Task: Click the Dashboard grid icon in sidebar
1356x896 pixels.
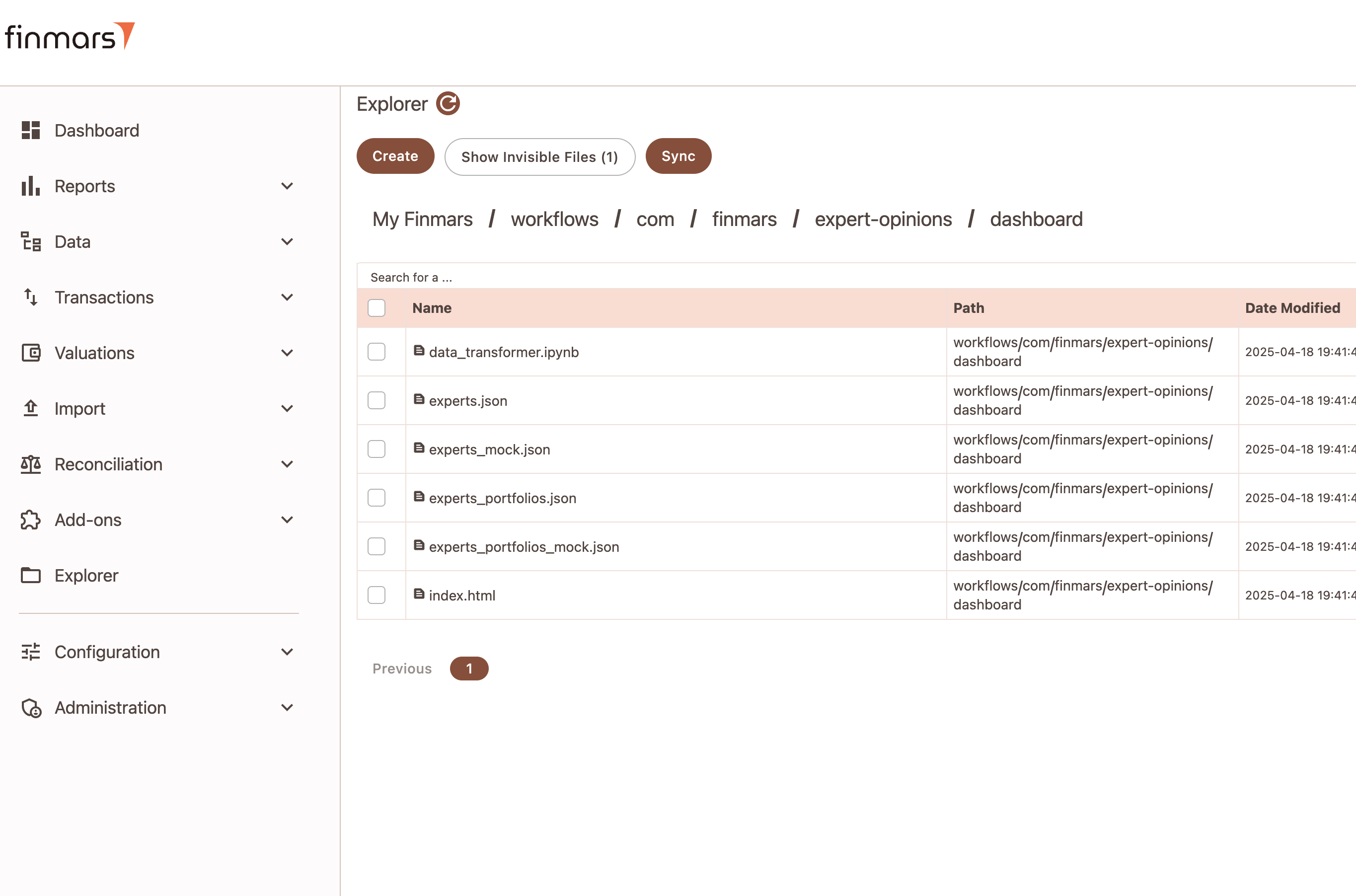Action: pos(30,130)
